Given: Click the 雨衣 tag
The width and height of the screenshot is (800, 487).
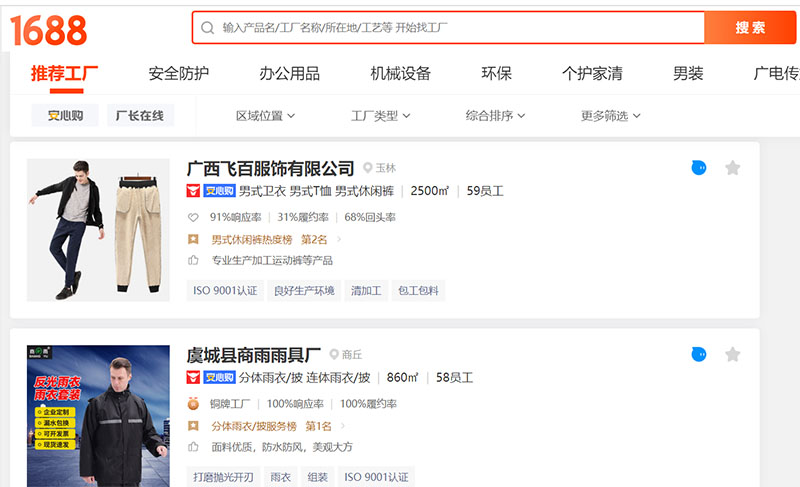Looking at the screenshot, I should (281, 477).
